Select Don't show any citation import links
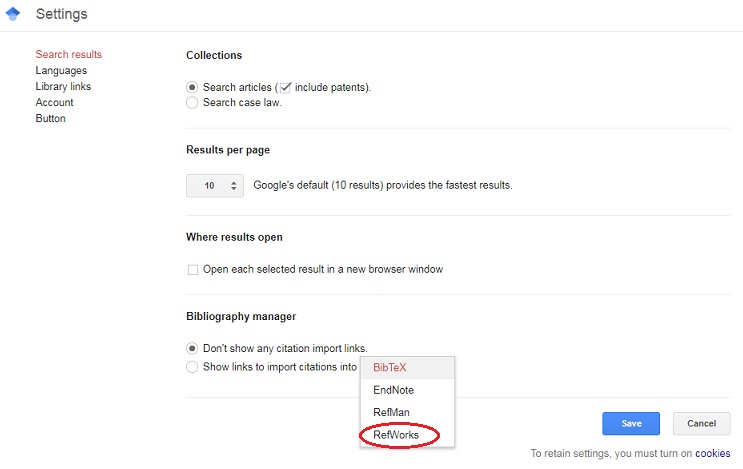 pyautogui.click(x=192, y=349)
